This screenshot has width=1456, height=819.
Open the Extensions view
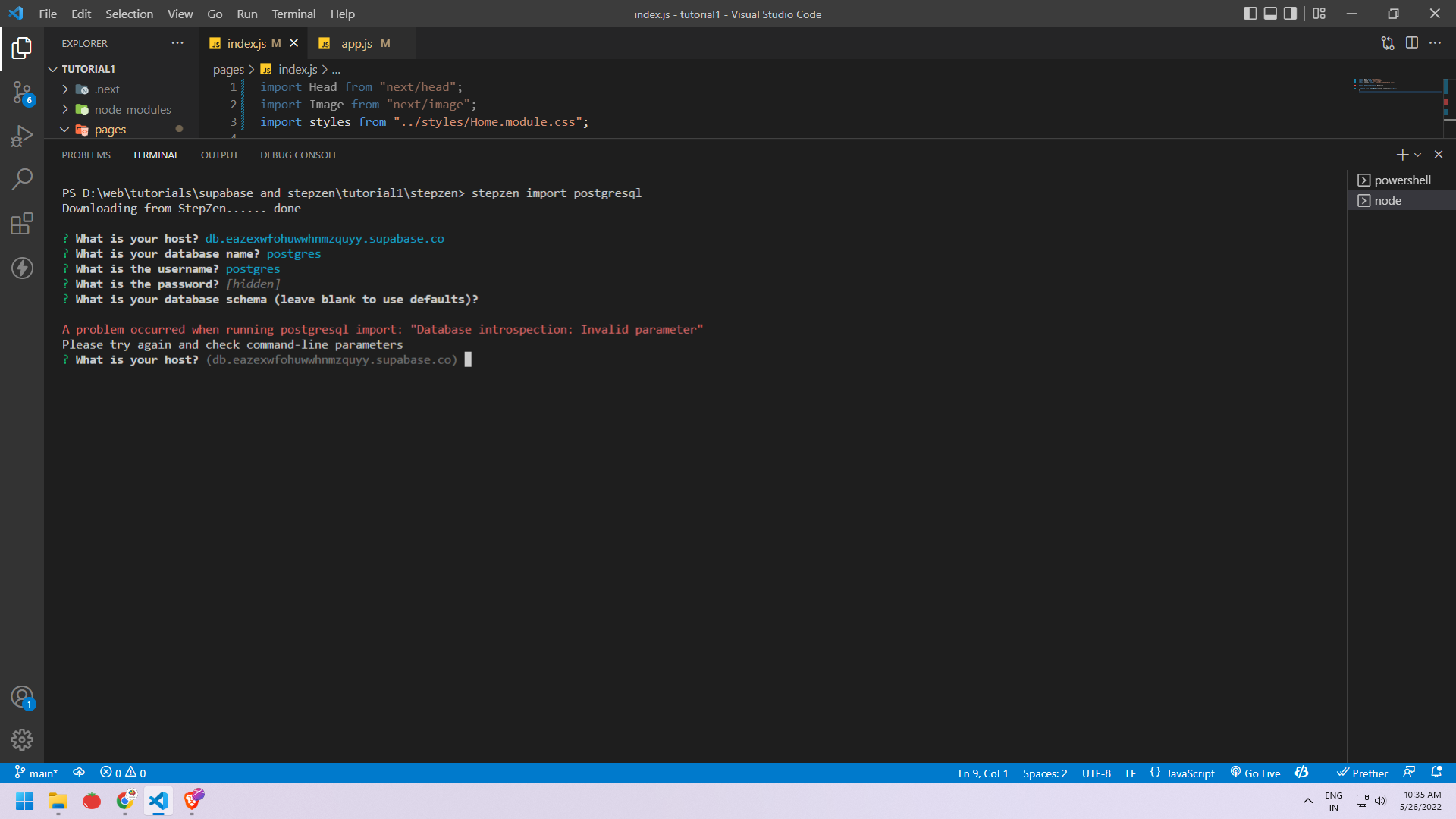(22, 224)
